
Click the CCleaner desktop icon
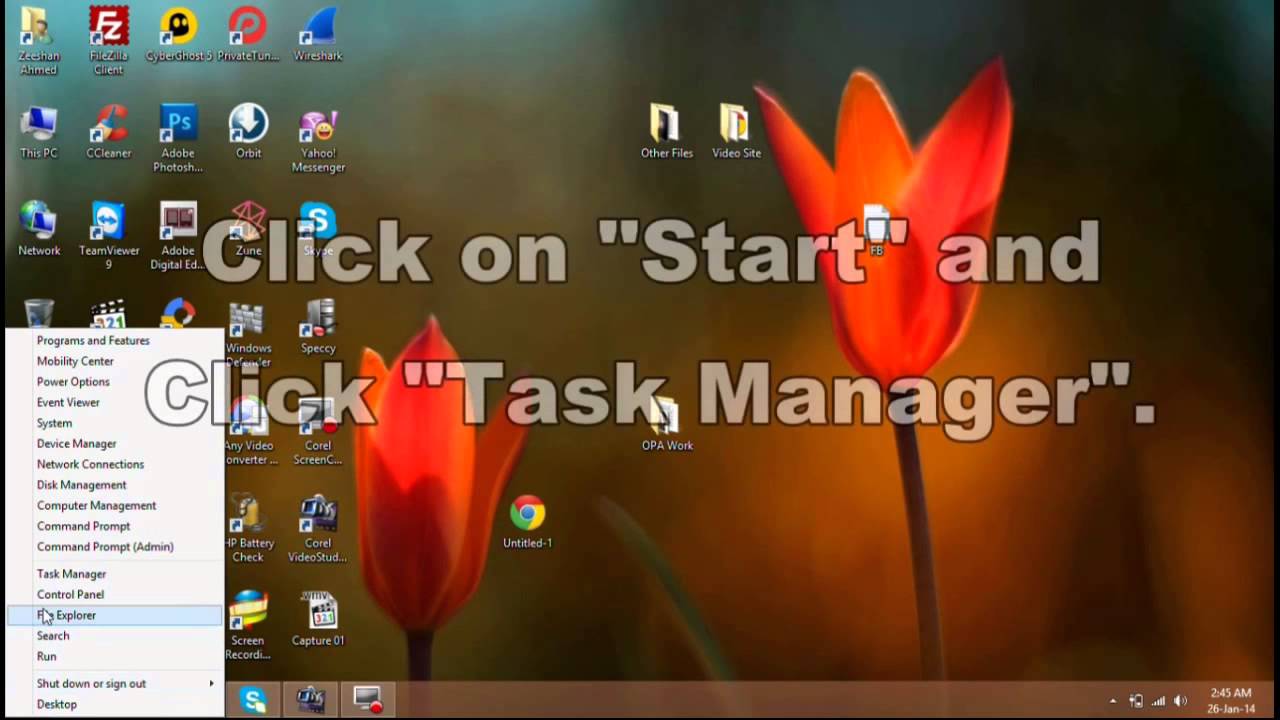click(108, 131)
